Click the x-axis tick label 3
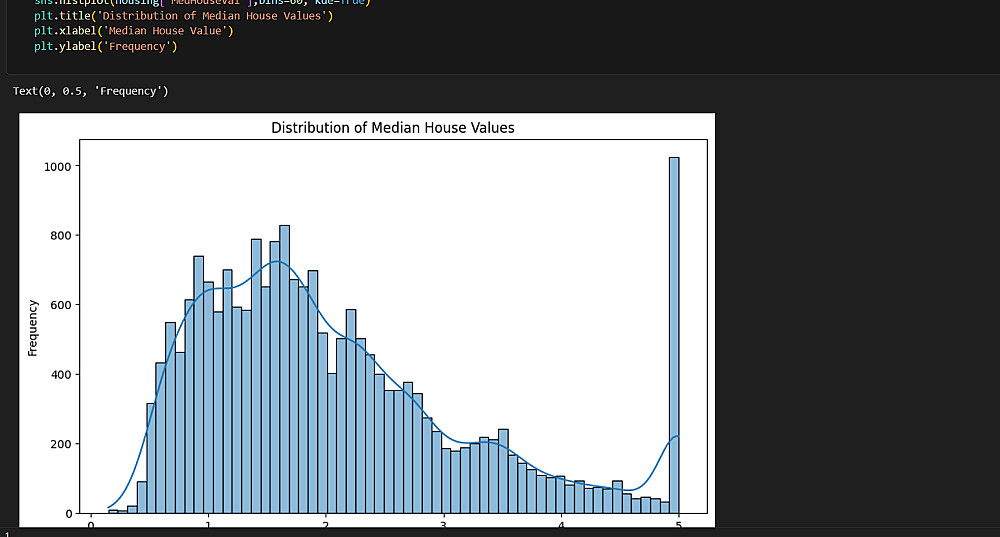This screenshot has width=1000, height=537. 444,525
